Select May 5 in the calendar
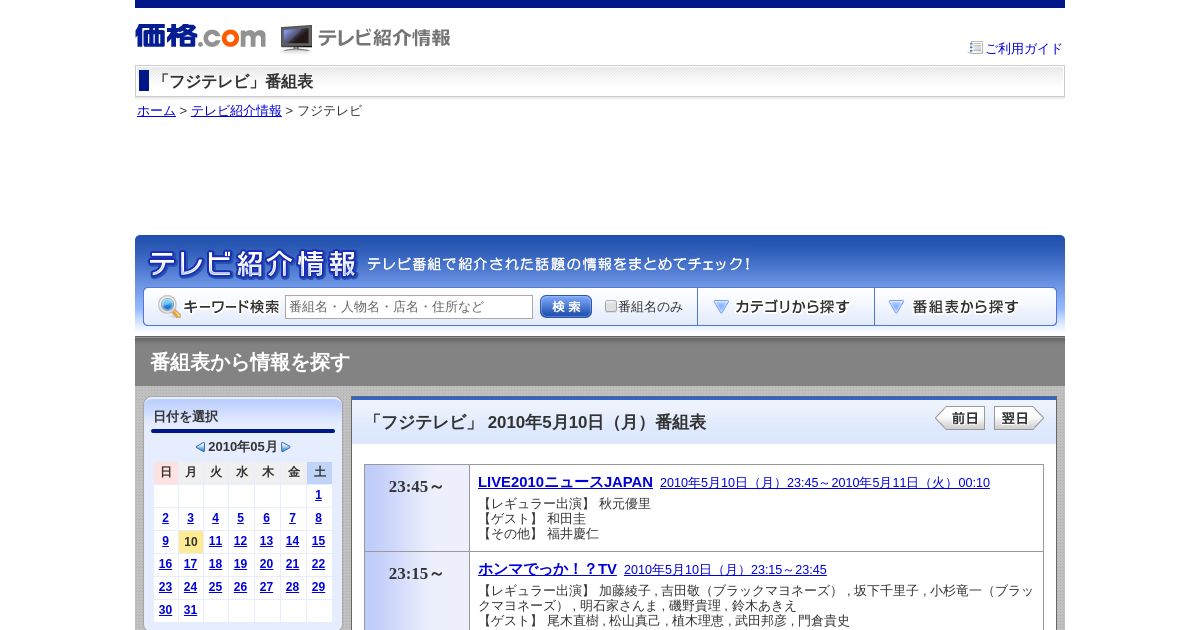Screen dimensions: 1200x630 click(x=240, y=518)
